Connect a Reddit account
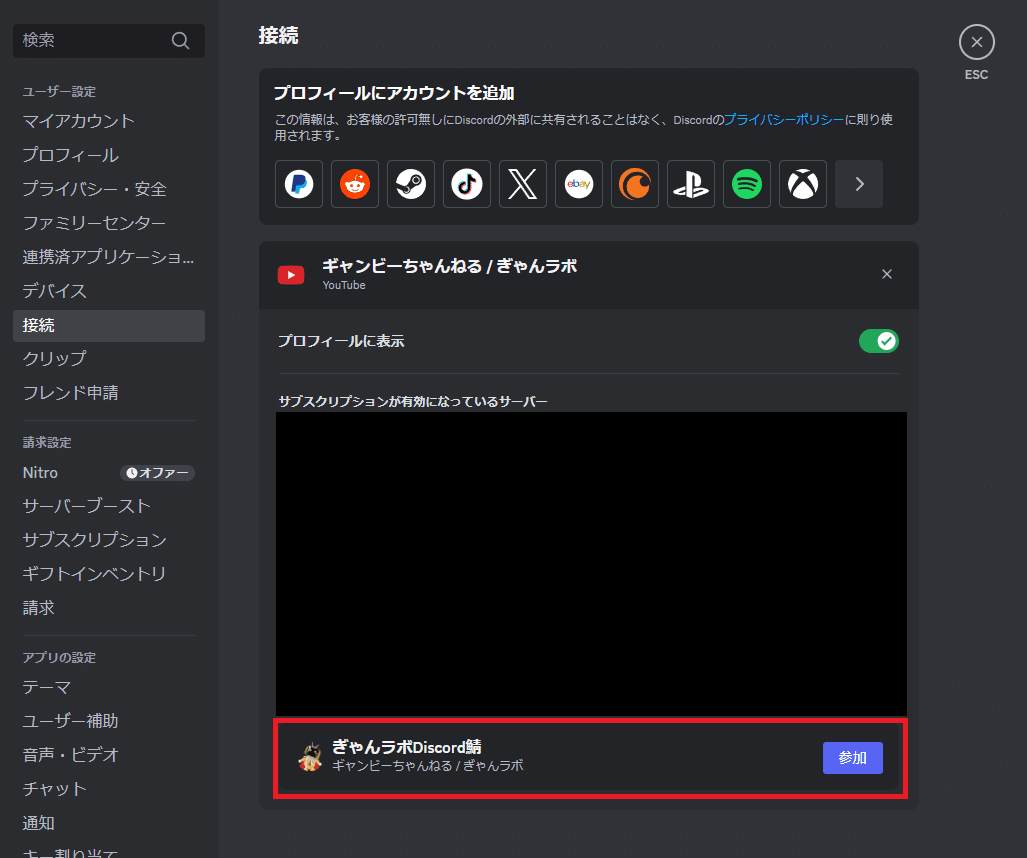Viewport: 1027px width, 858px height. [355, 184]
